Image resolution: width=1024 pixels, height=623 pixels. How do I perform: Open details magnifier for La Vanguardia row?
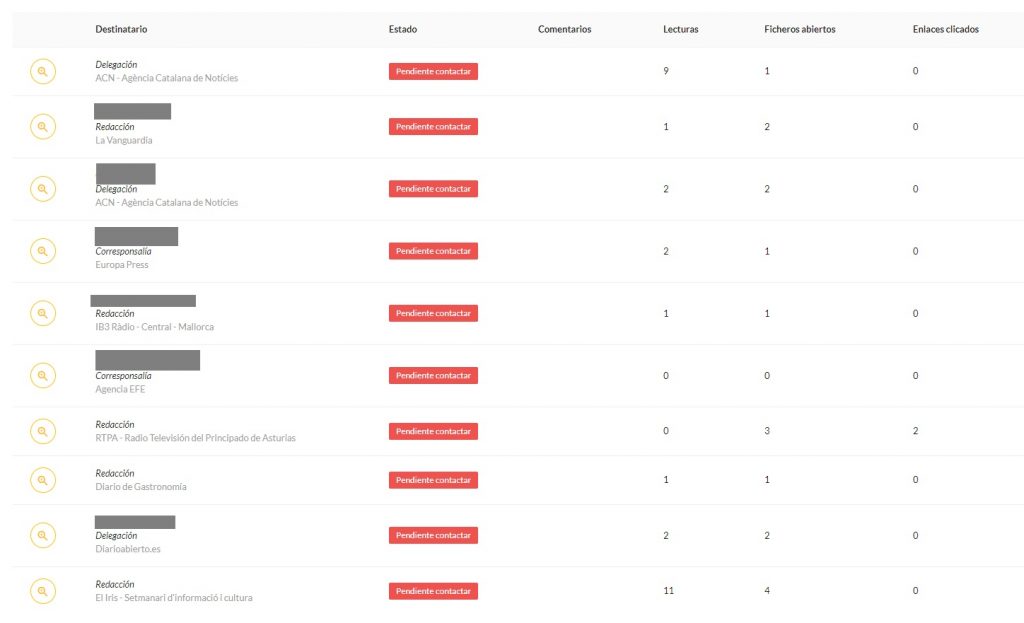click(x=42, y=127)
